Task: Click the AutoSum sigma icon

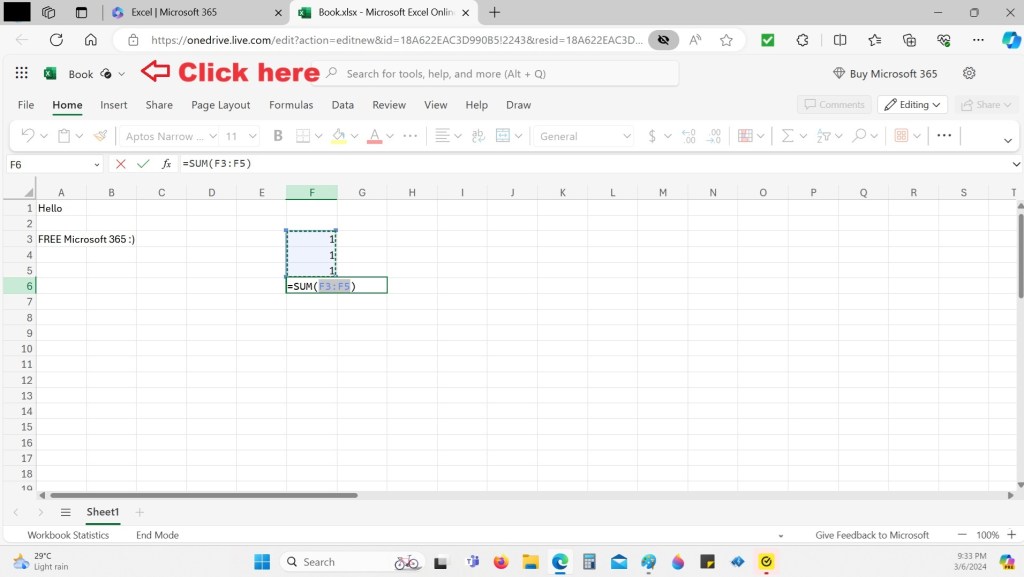Action: pyautogui.click(x=787, y=136)
